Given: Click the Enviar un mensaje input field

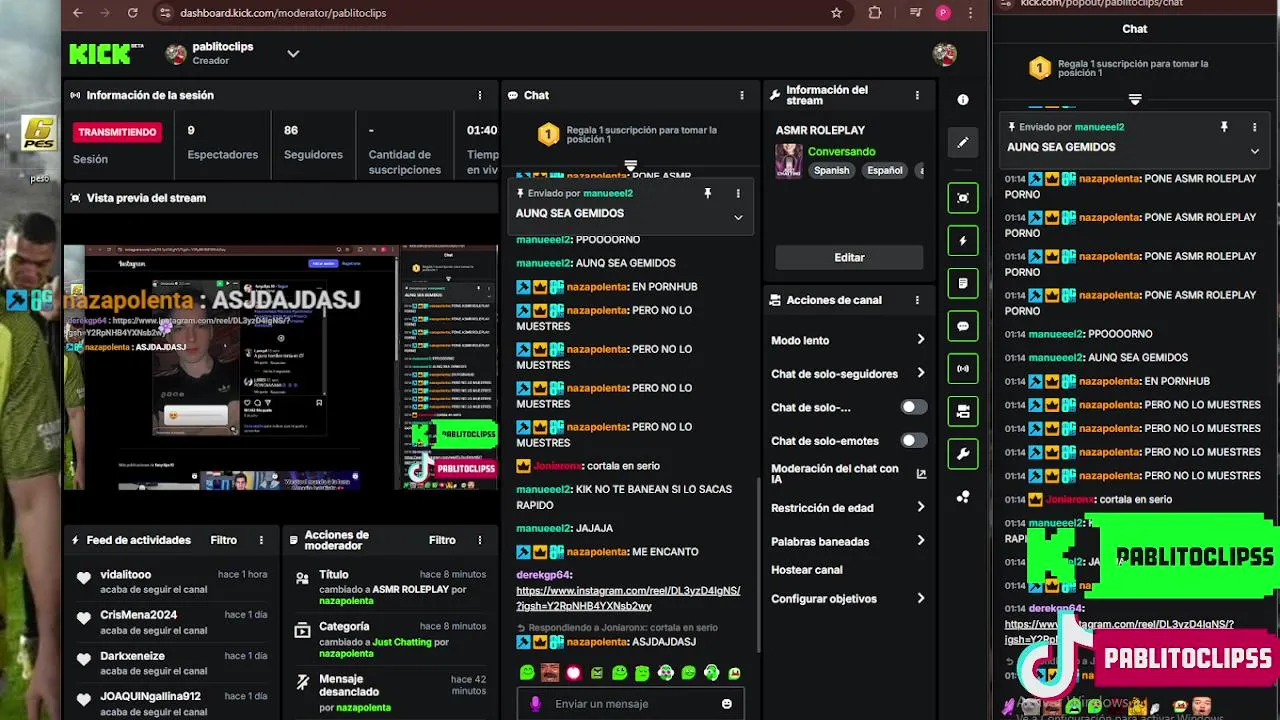Looking at the screenshot, I should pos(630,704).
